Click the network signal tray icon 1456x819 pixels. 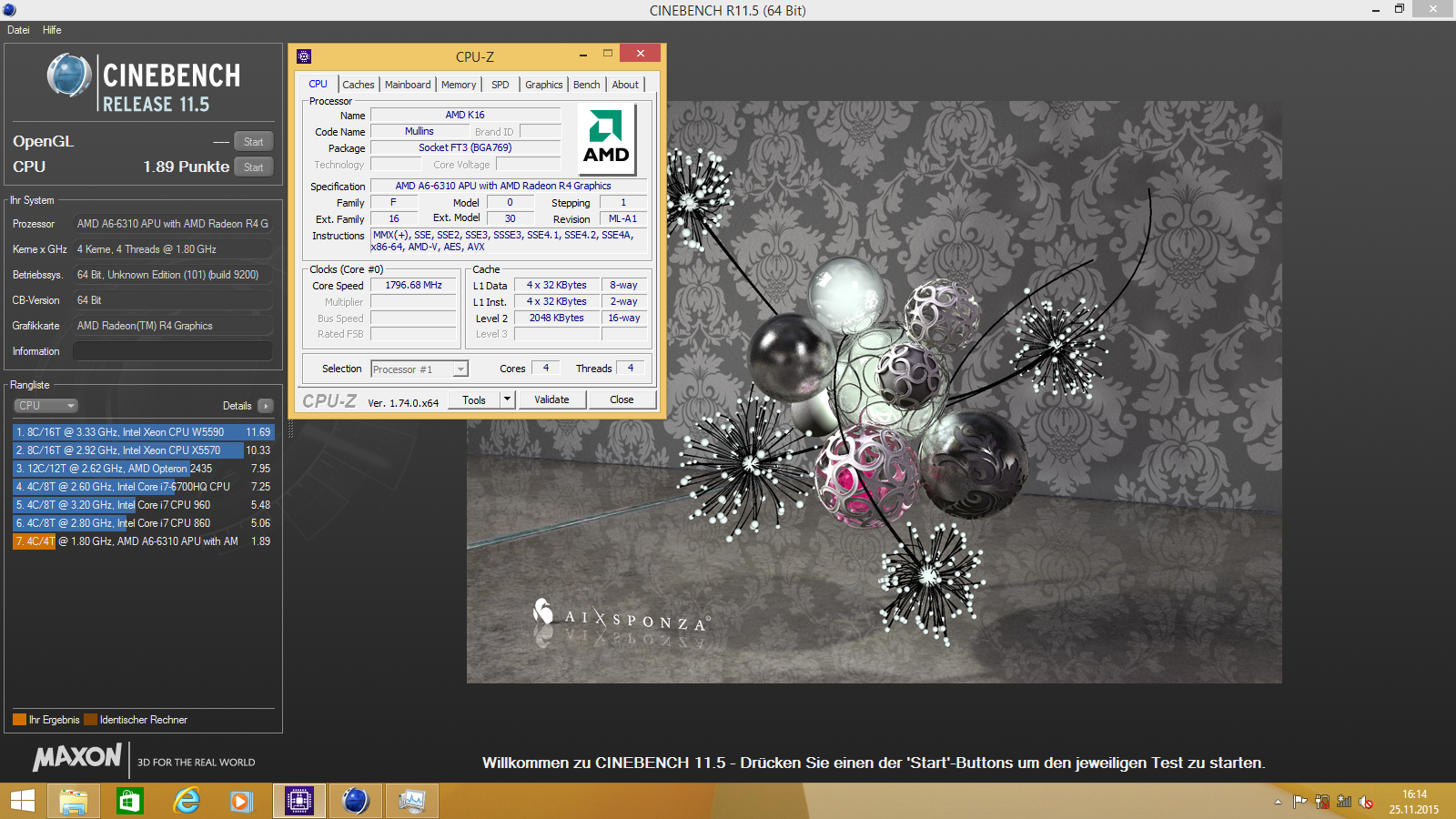1344,802
